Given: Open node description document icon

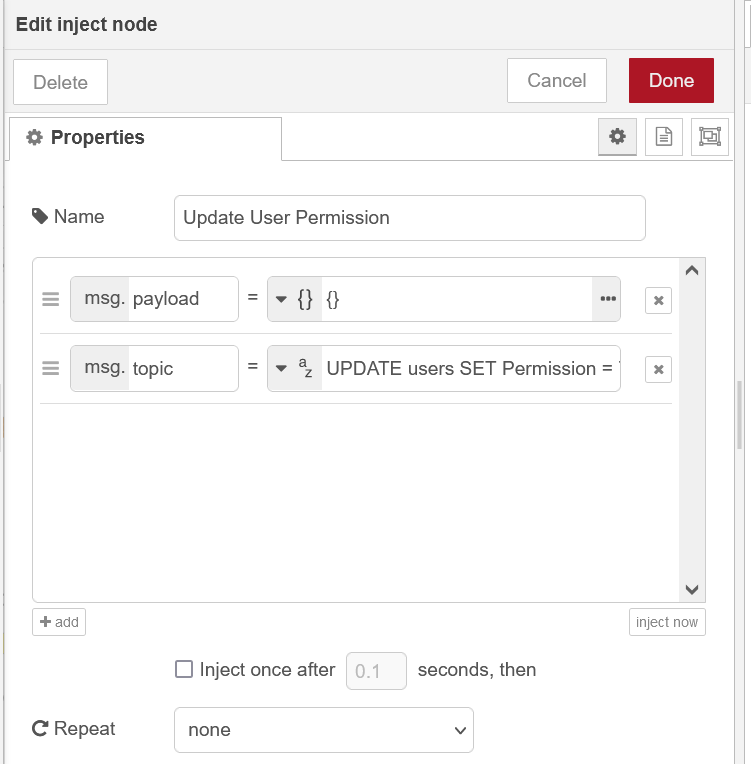Looking at the screenshot, I should pos(664,137).
